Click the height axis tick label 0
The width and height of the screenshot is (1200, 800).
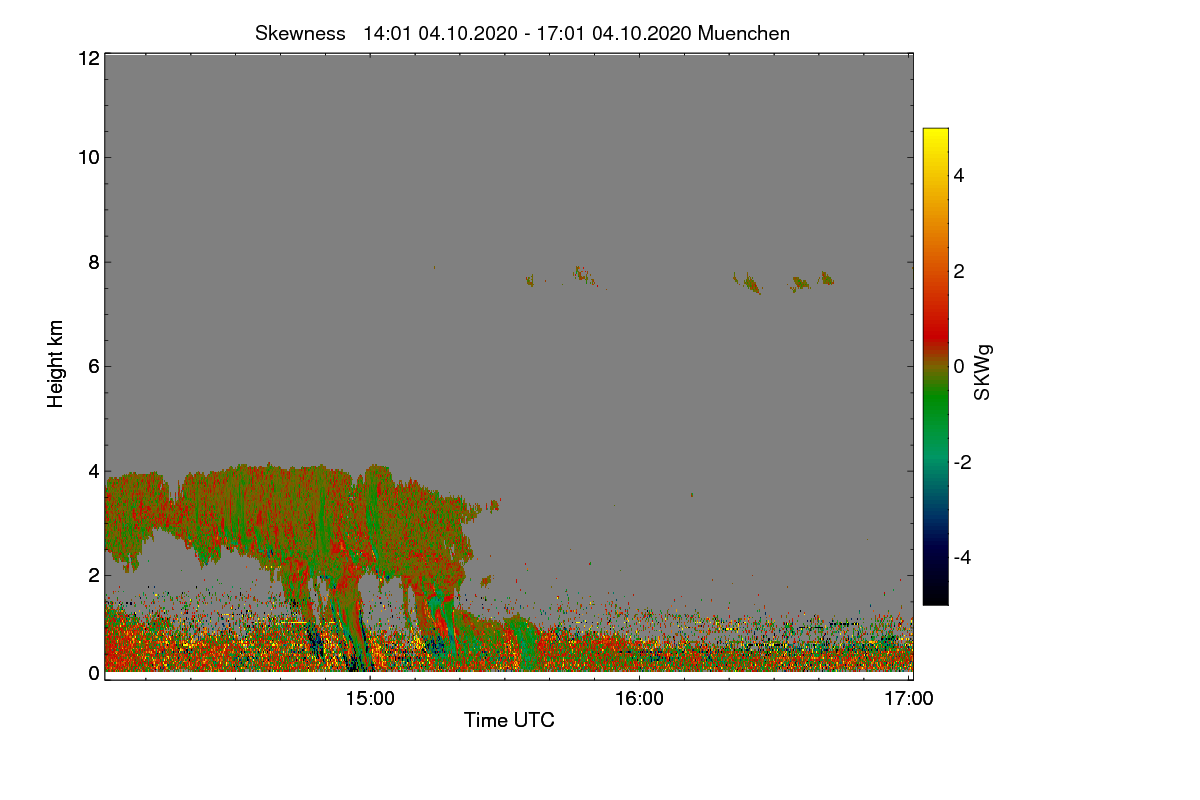coord(93,673)
